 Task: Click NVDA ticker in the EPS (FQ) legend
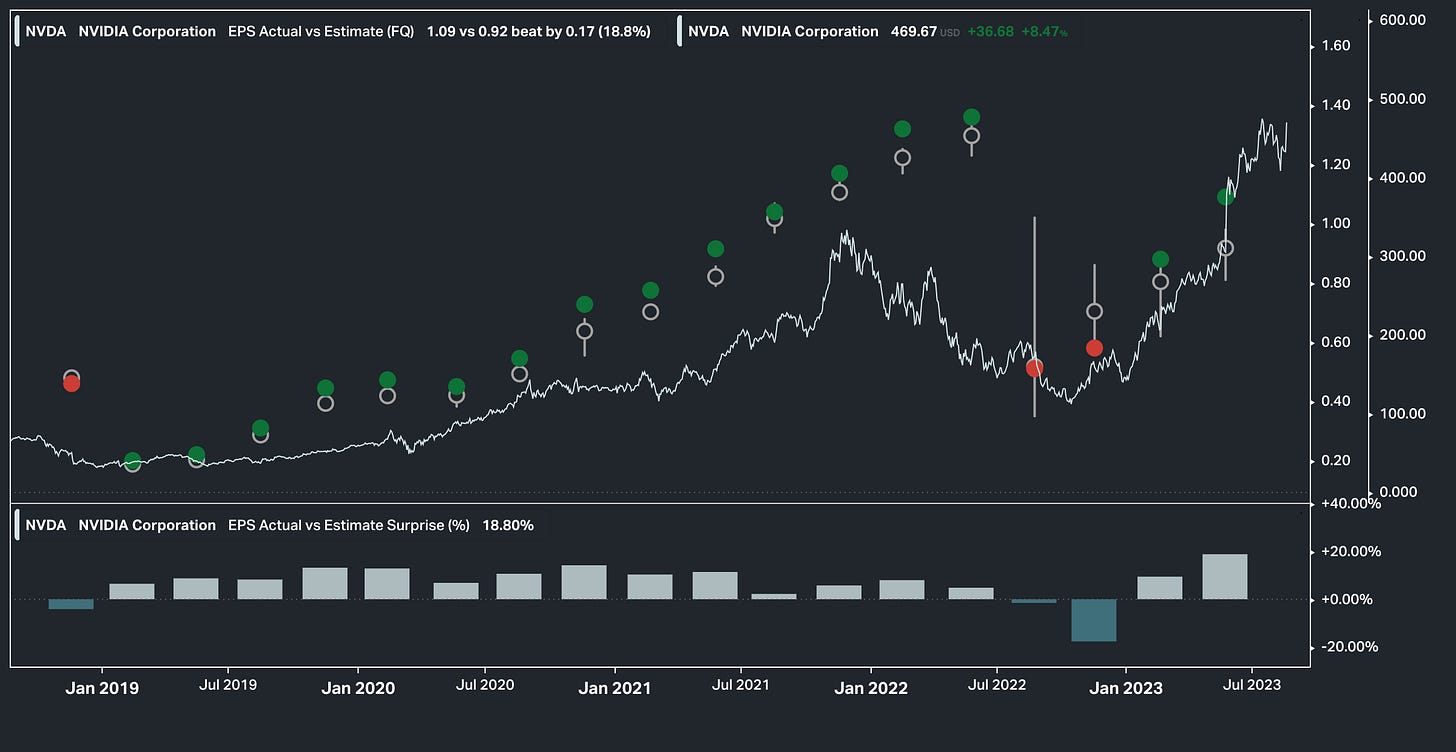tap(45, 31)
